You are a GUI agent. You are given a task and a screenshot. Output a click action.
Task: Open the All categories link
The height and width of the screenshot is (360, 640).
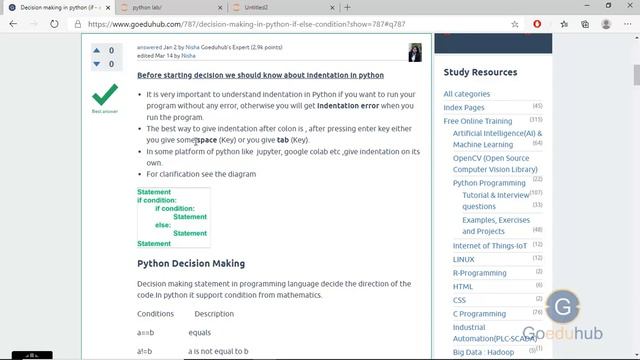[x=467, y=94]
